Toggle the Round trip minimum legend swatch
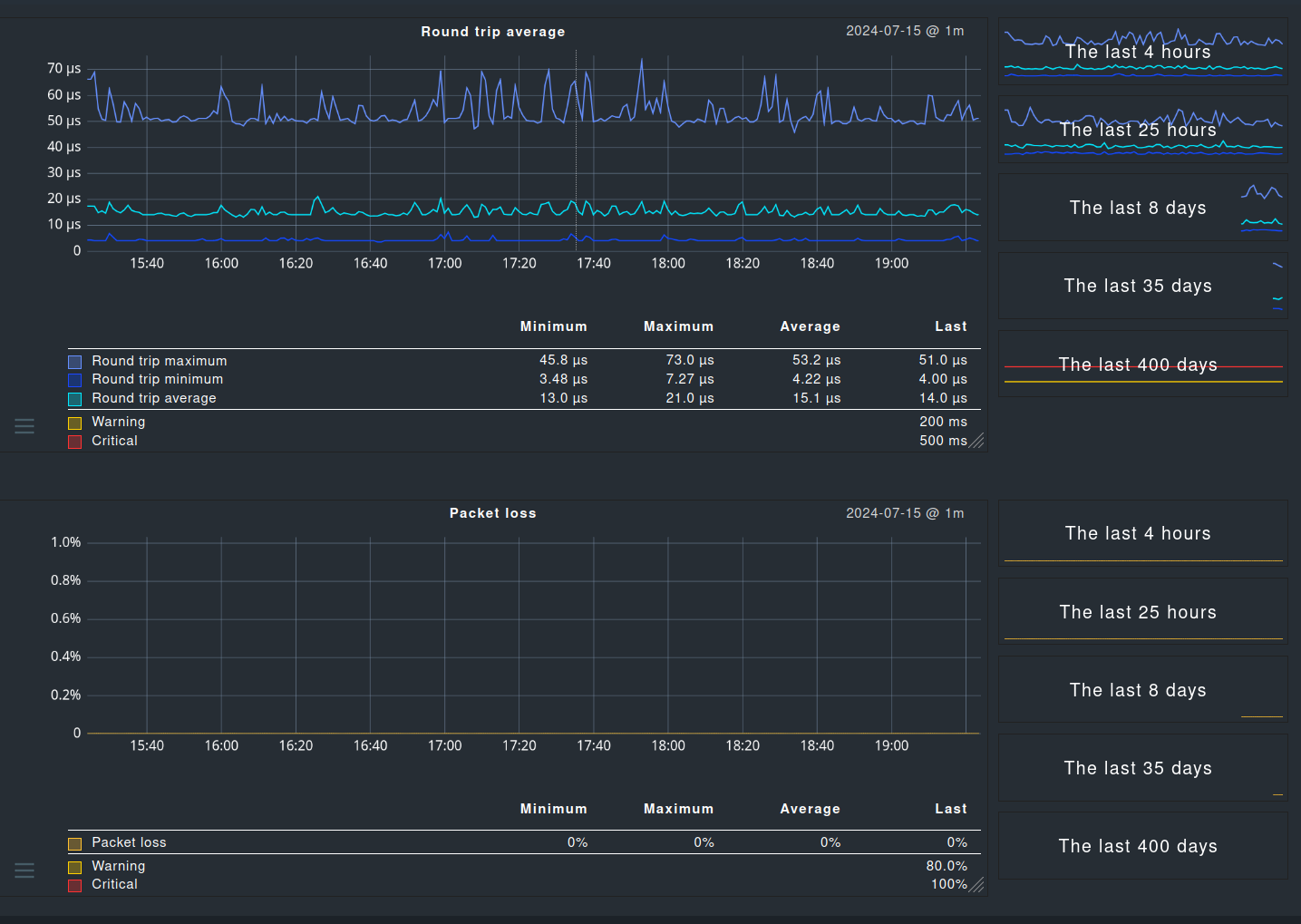 tap(75, 380)
